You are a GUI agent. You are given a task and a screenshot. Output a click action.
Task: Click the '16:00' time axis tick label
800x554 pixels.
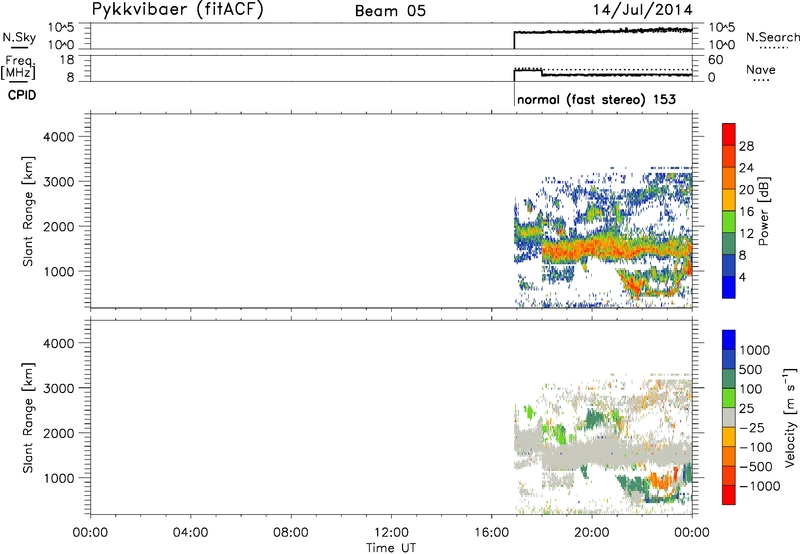coord(491,533)
